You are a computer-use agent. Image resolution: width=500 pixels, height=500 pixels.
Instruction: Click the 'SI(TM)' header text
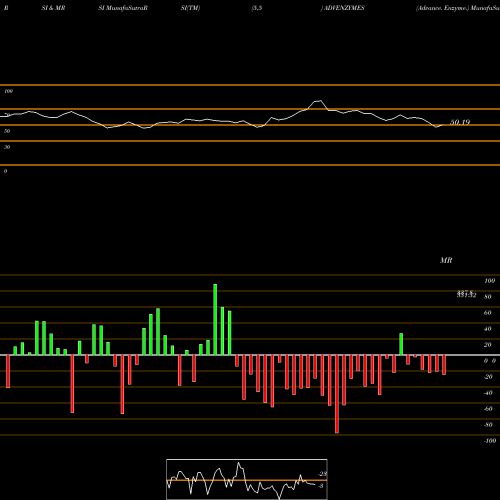coord(190,8)
